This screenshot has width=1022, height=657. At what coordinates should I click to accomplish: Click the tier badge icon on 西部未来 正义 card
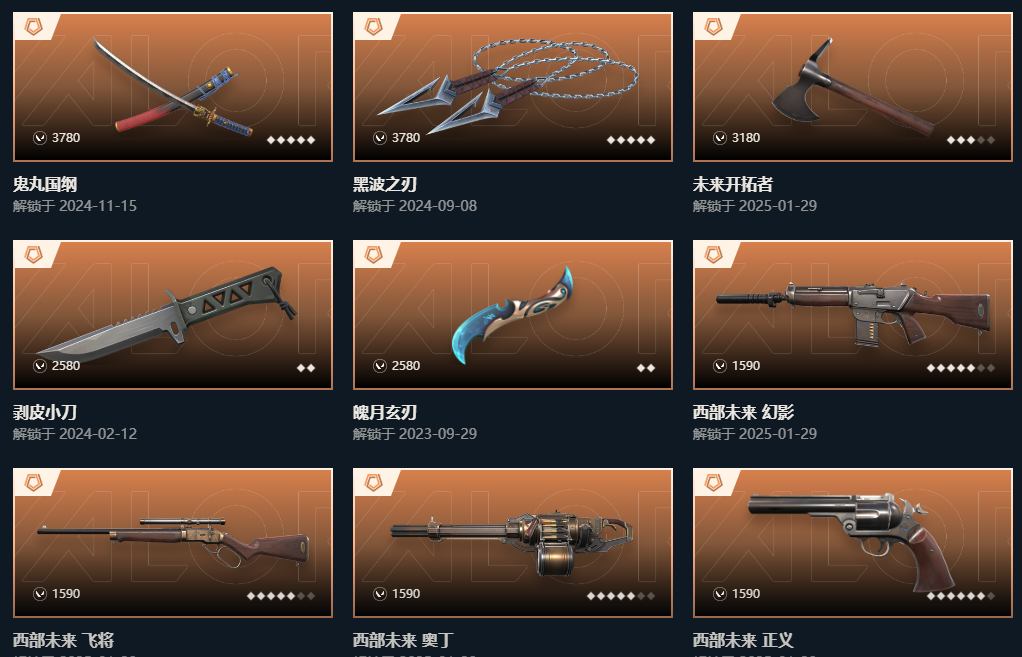pos(714,483)
